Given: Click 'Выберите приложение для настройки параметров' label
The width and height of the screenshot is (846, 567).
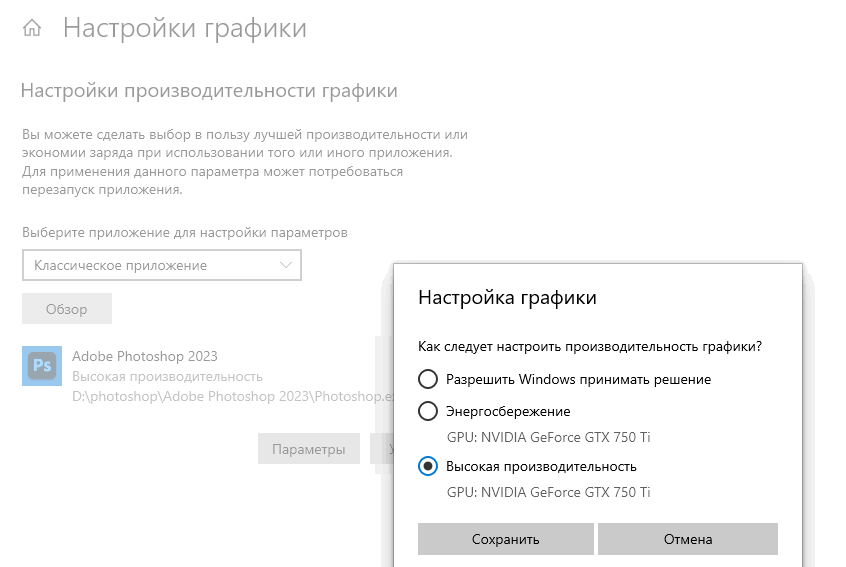Looking at the screenshot, I should tap(185, 233).
